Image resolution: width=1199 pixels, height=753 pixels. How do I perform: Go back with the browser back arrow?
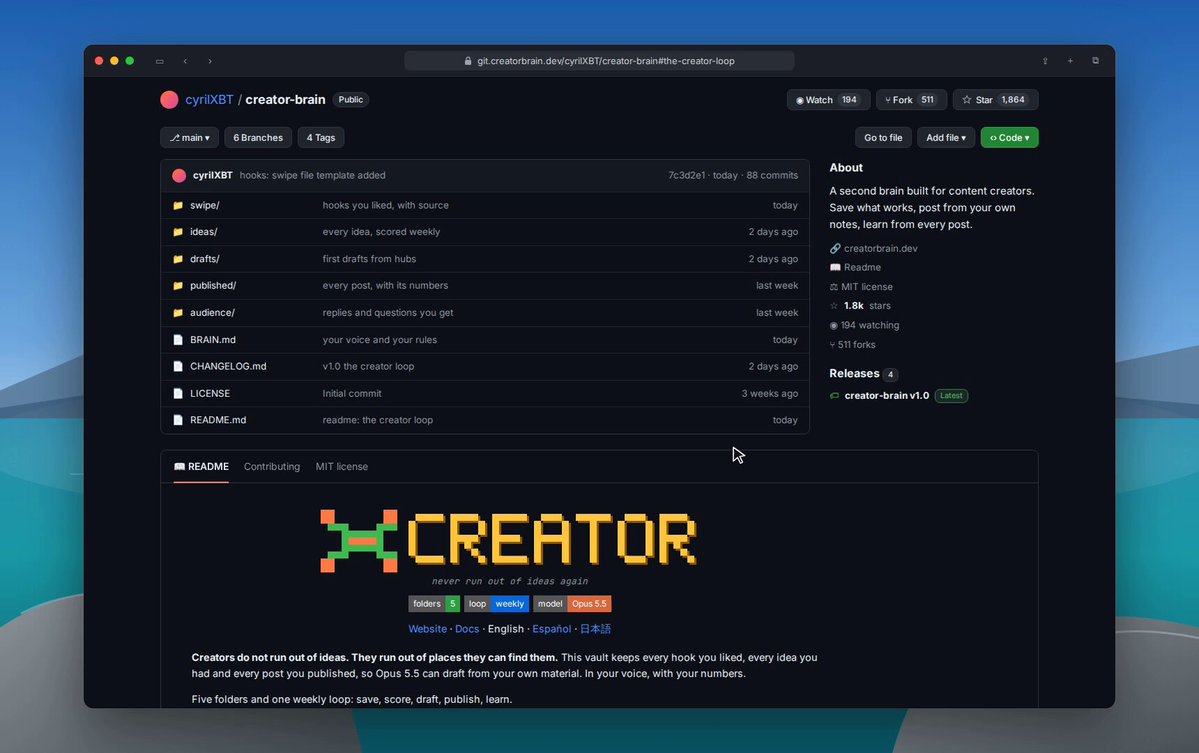coord(185,61)
